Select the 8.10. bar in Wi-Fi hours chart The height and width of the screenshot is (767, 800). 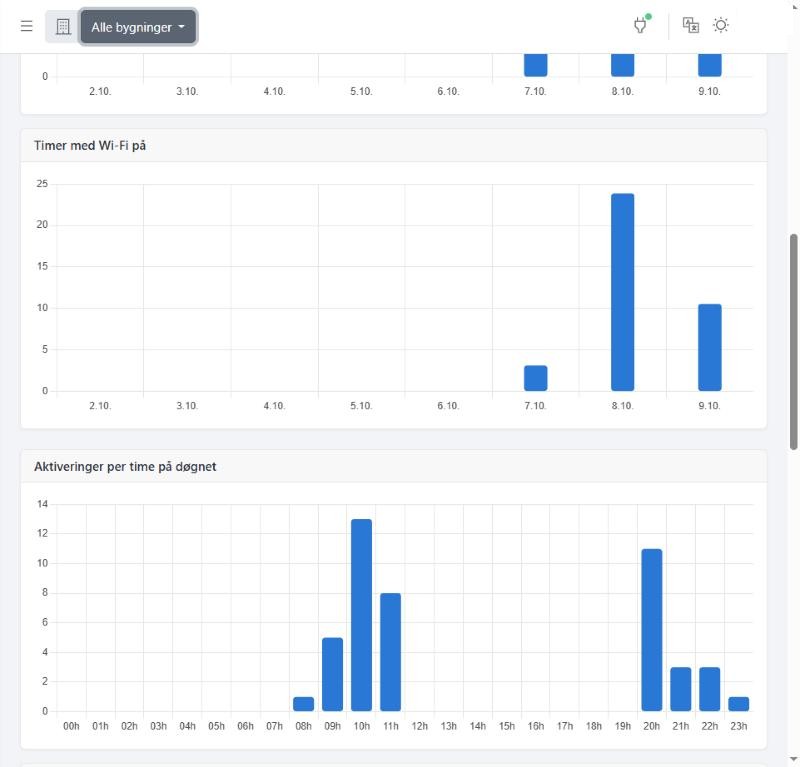pyautogui.click(x=622, y=292)
